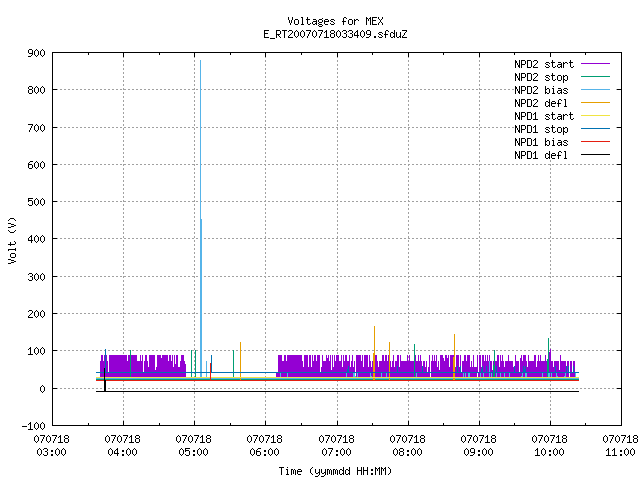Click the x-axis tick label 070718 10:00
This screenshot has width=640, height=480.
click(x=549, y=446)
